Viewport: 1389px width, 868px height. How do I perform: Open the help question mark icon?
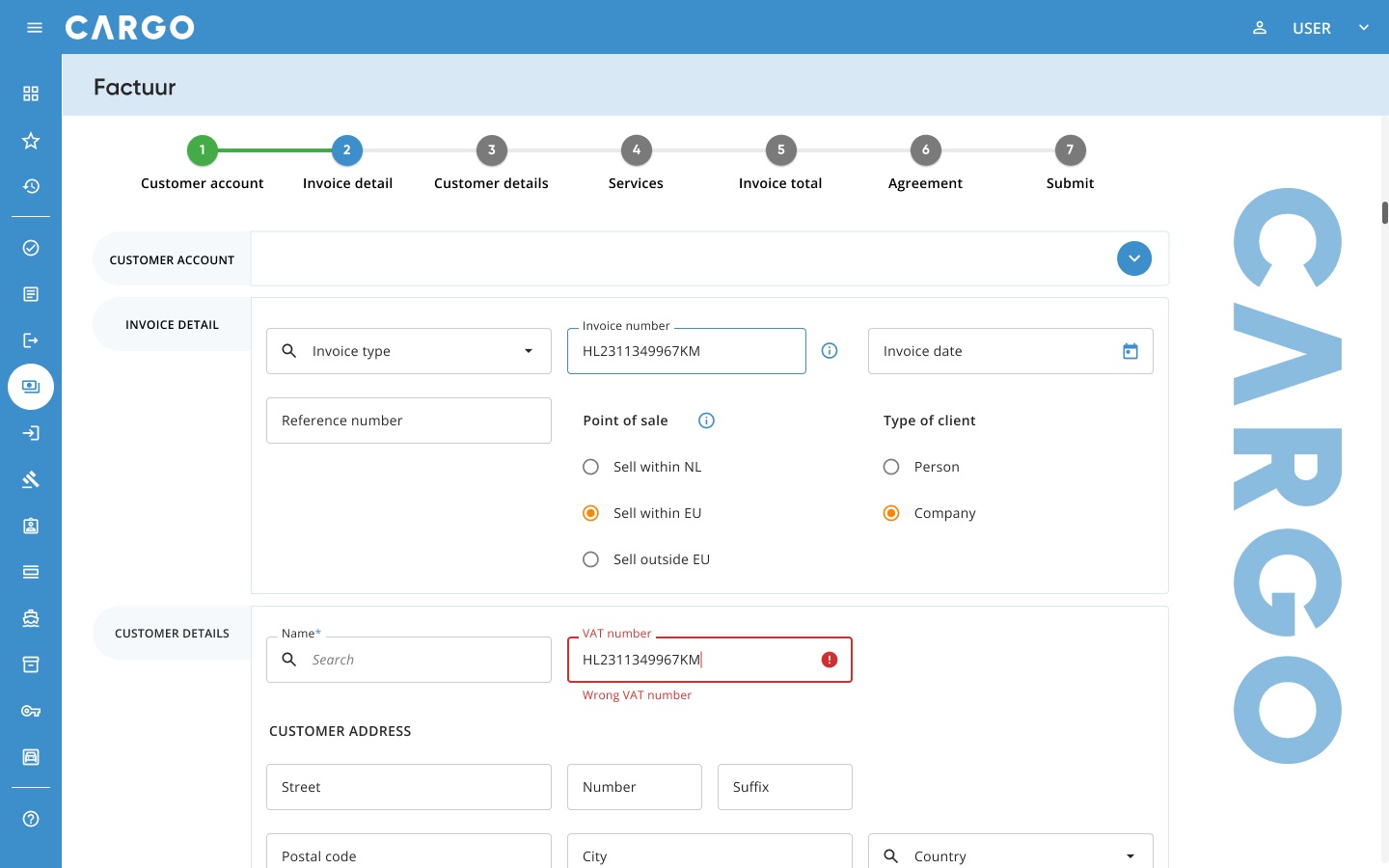point(31,819)
